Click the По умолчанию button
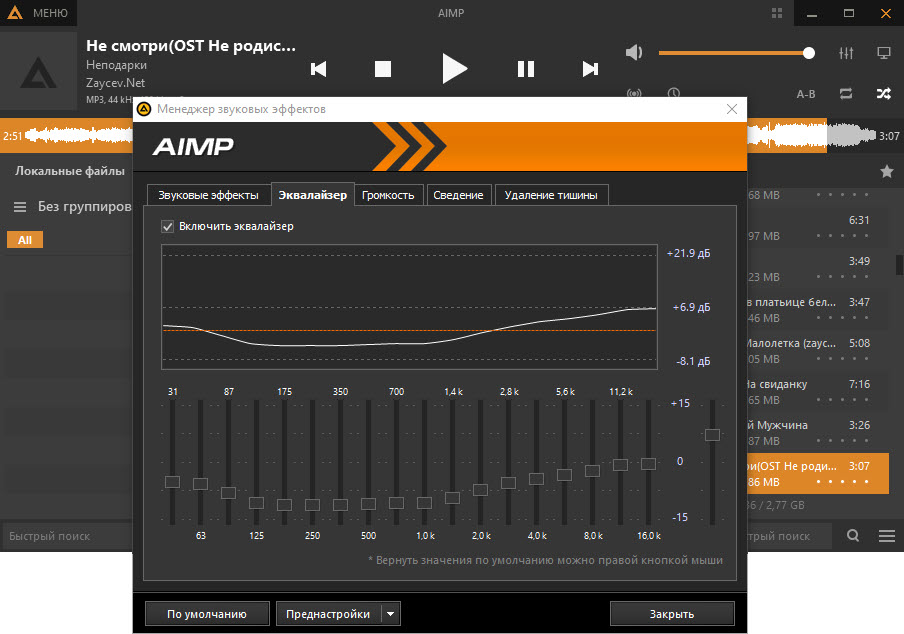The width and height of the screenshot is (904, 634). (207, 614)
